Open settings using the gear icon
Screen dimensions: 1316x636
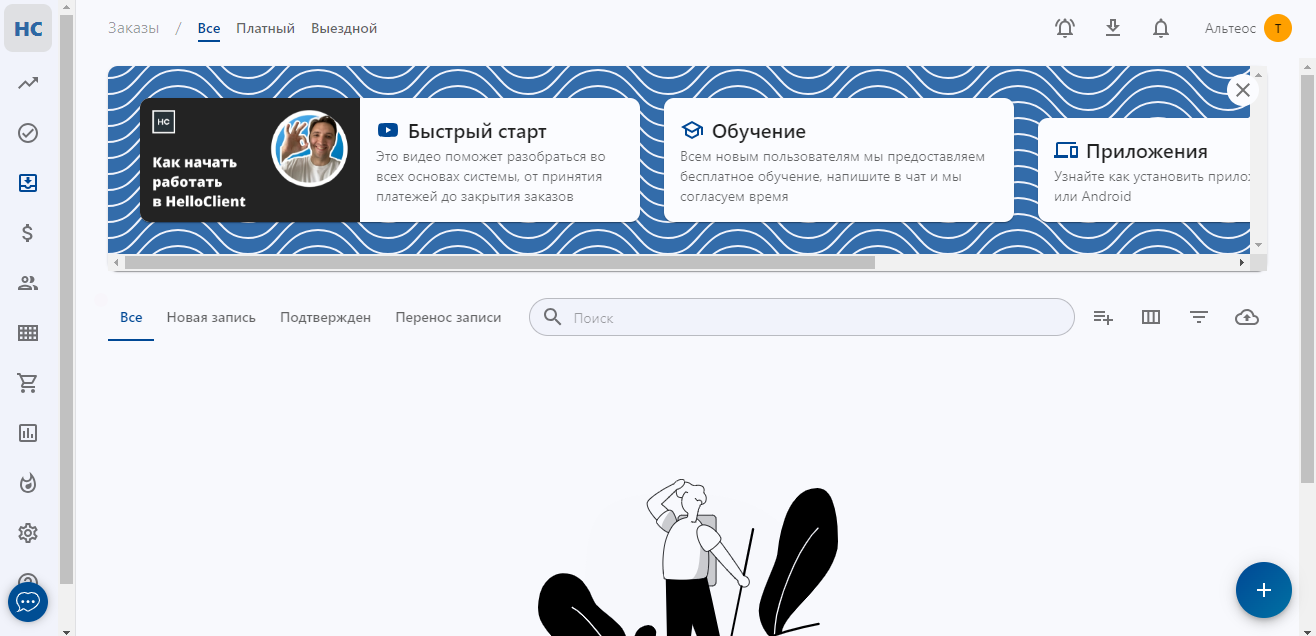point(27,533)
